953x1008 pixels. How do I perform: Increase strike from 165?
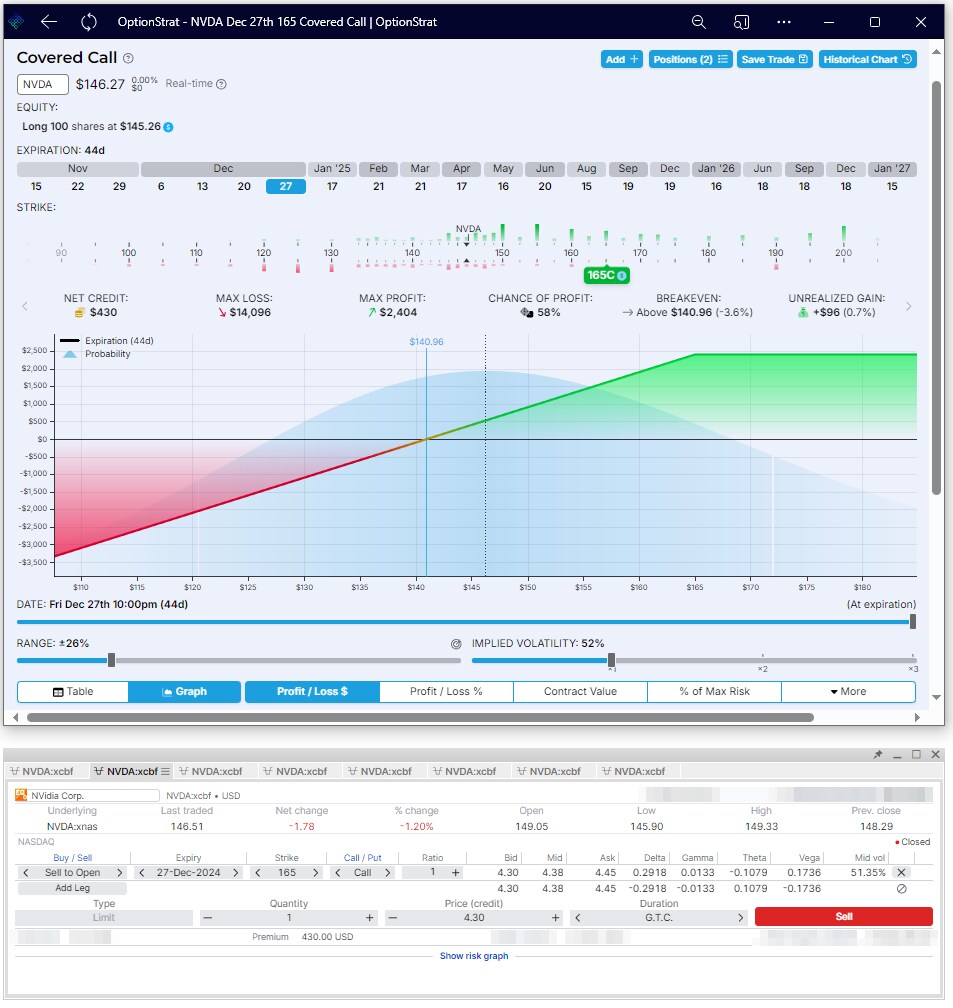(x=316, y=873)
